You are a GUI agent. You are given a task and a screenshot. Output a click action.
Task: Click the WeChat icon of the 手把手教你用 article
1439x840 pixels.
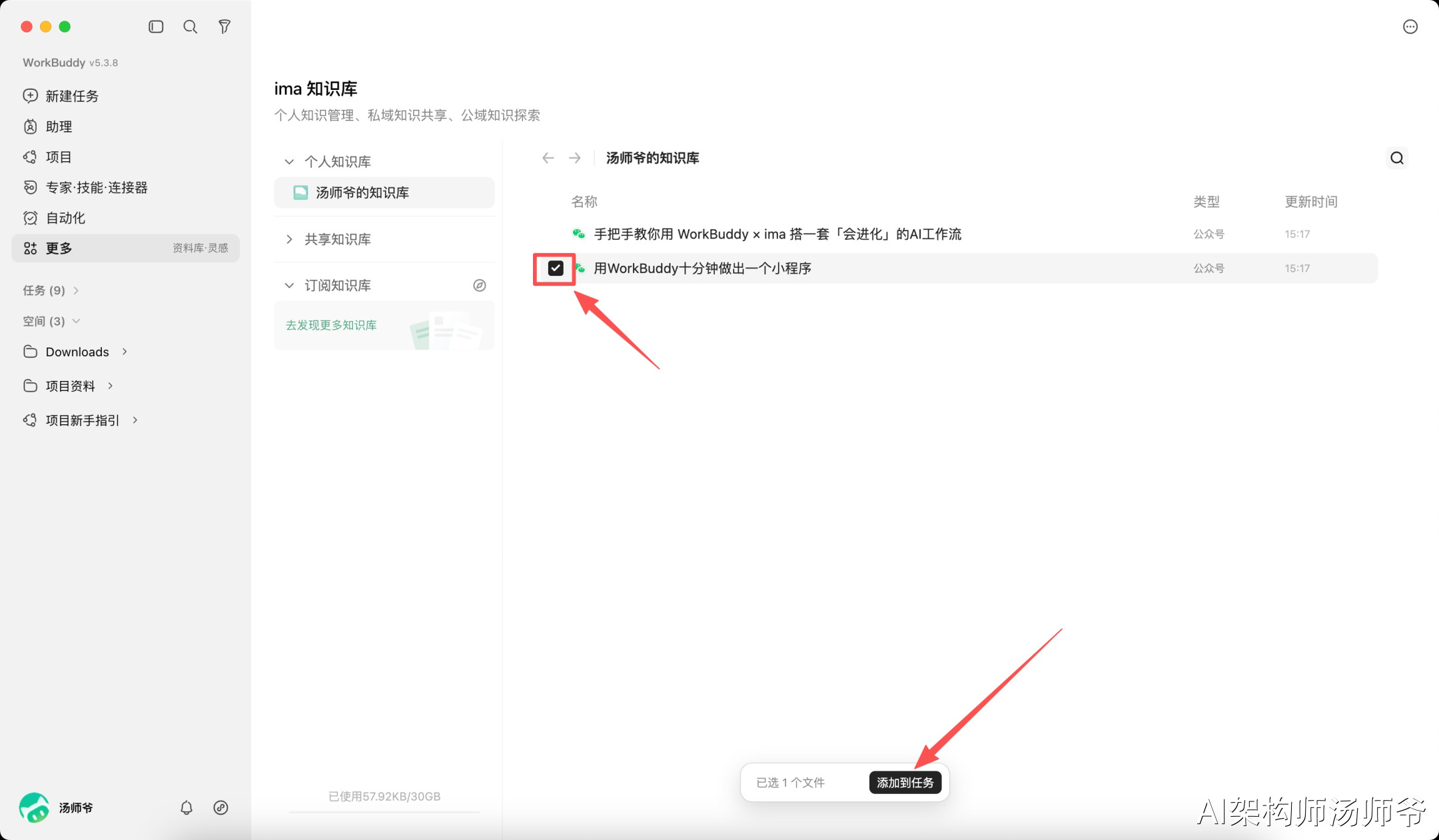579,234
